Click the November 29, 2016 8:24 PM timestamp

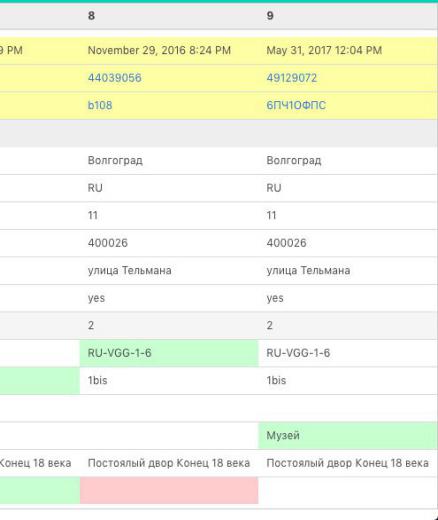(159, 50)
